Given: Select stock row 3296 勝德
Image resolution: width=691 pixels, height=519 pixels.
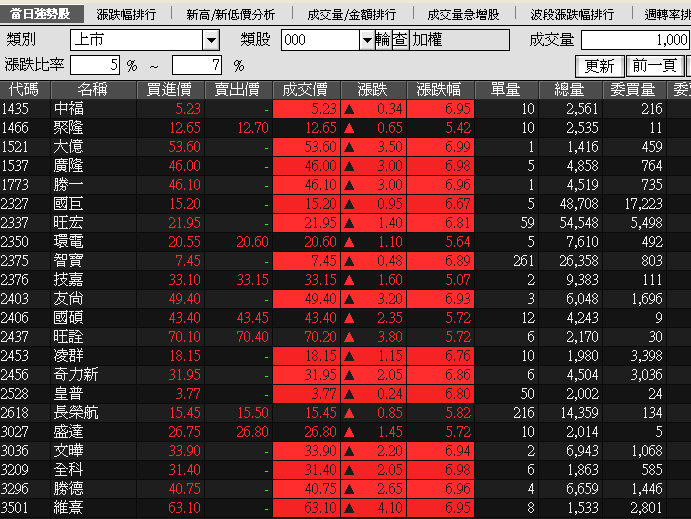Looking at the screenshot, I should pos(346,489).
